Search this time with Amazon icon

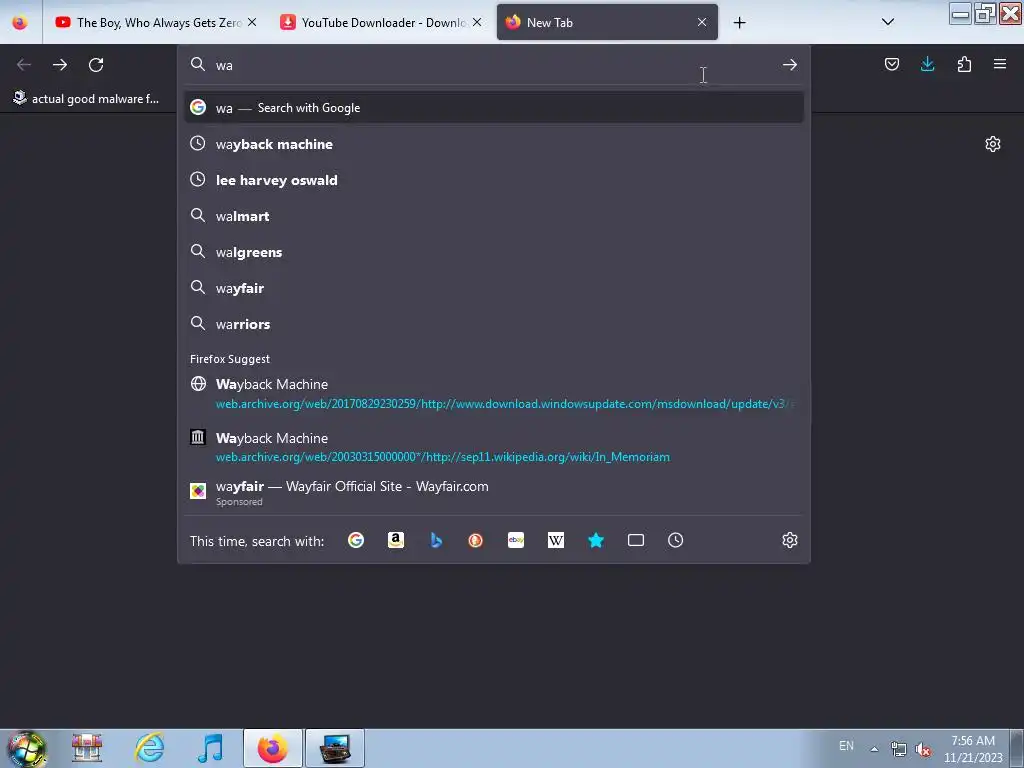(396, 540)
